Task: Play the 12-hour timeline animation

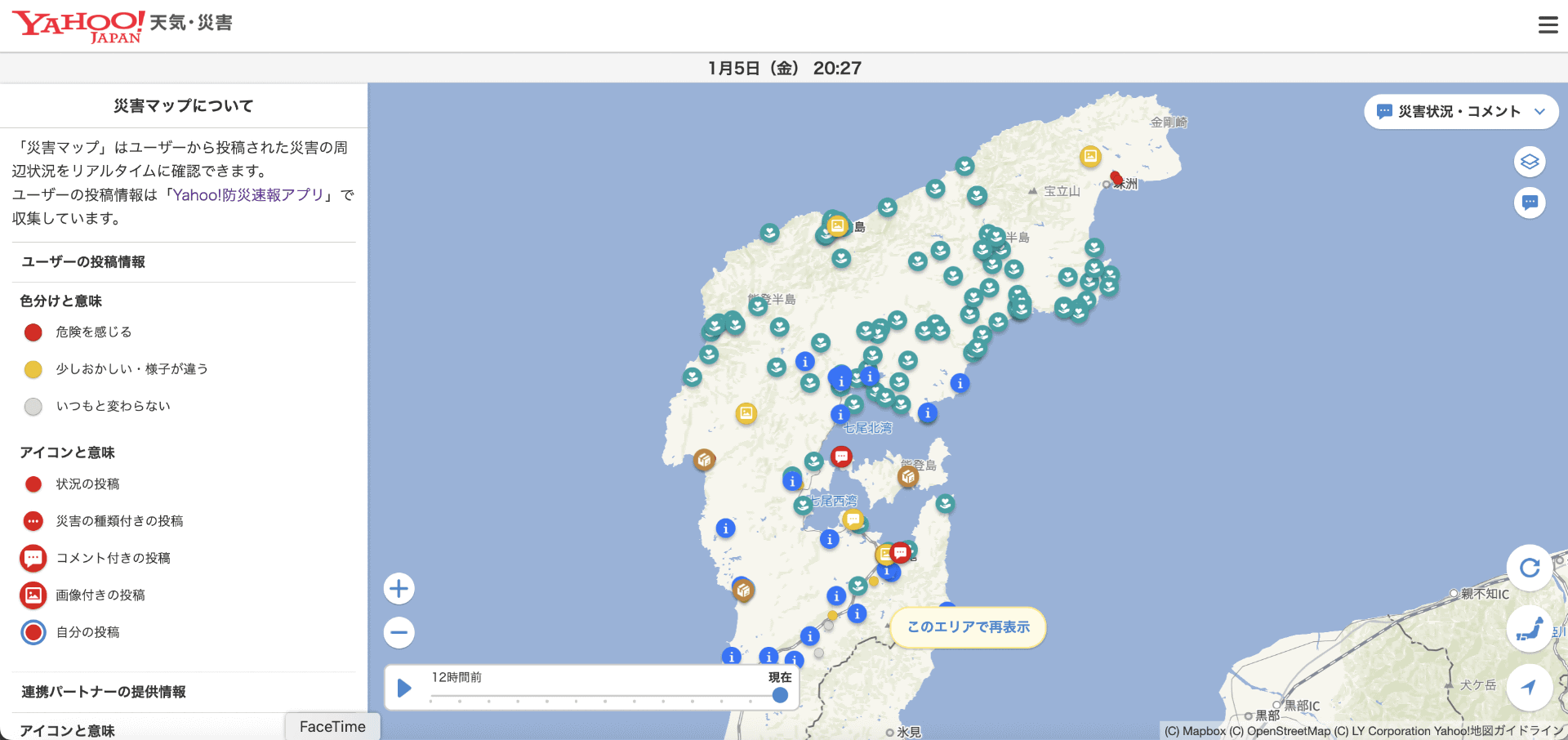Action: click(x=404, y=688)
